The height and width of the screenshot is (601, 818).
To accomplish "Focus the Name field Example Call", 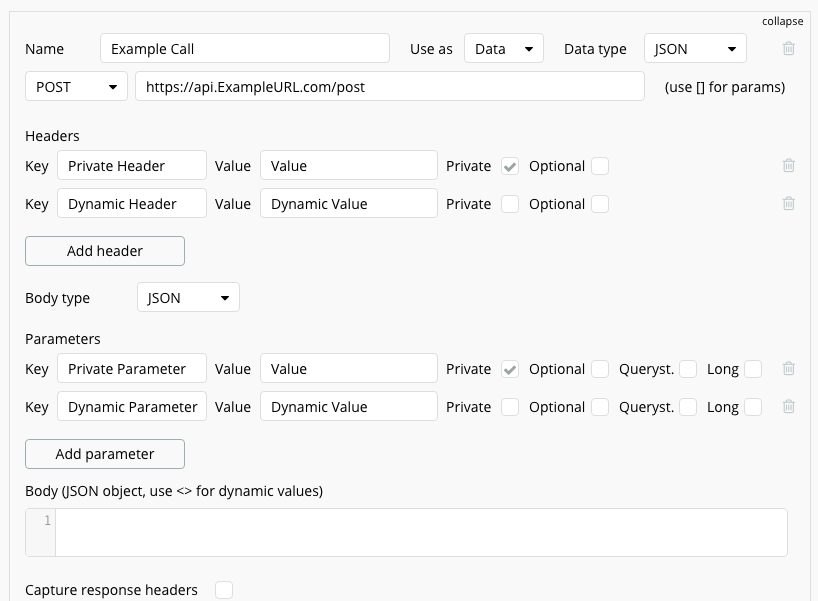I will (245, 49).
